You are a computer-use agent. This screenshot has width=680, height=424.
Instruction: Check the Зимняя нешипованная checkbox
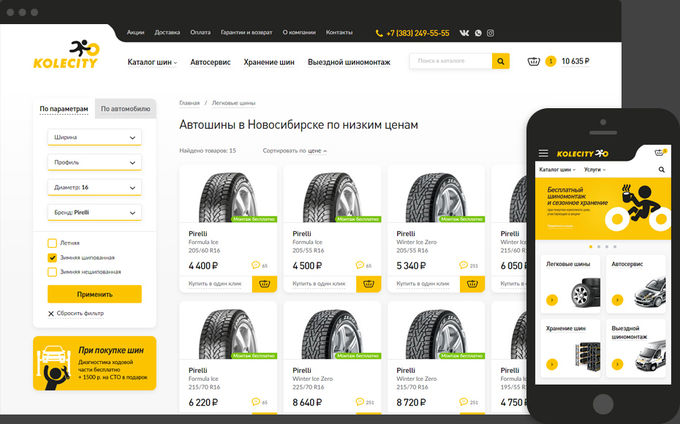point(52,271)
